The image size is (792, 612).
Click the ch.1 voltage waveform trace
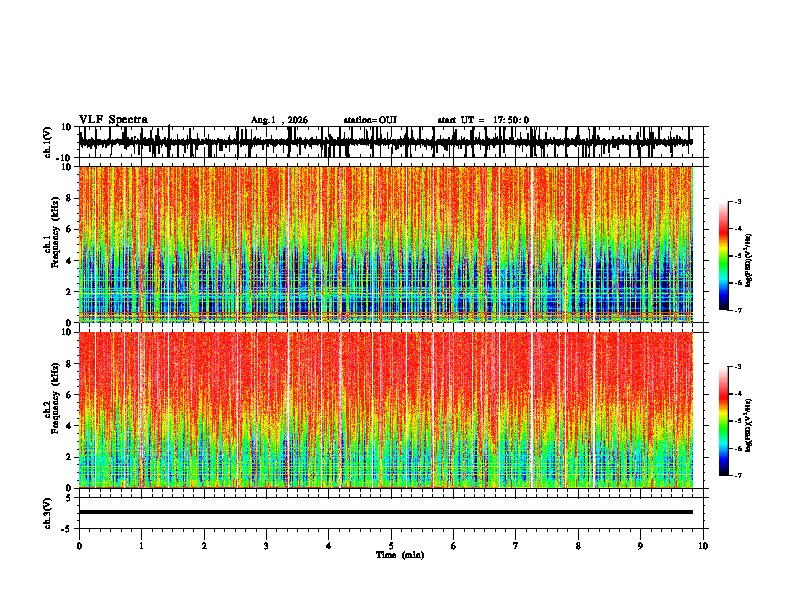click(x=386, y=142)
